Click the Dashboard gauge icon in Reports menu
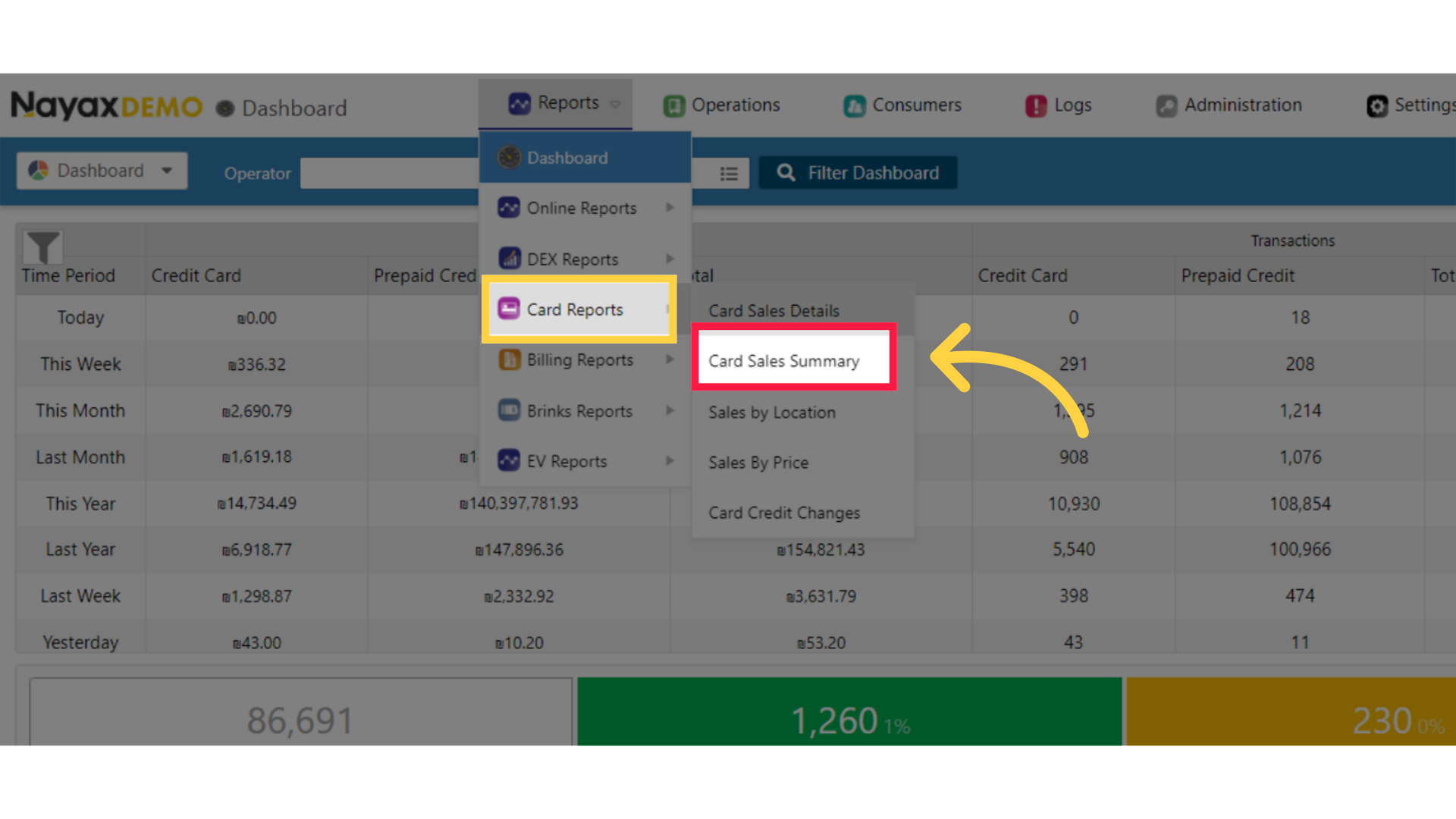1456x819 pixels. [509, 158]
